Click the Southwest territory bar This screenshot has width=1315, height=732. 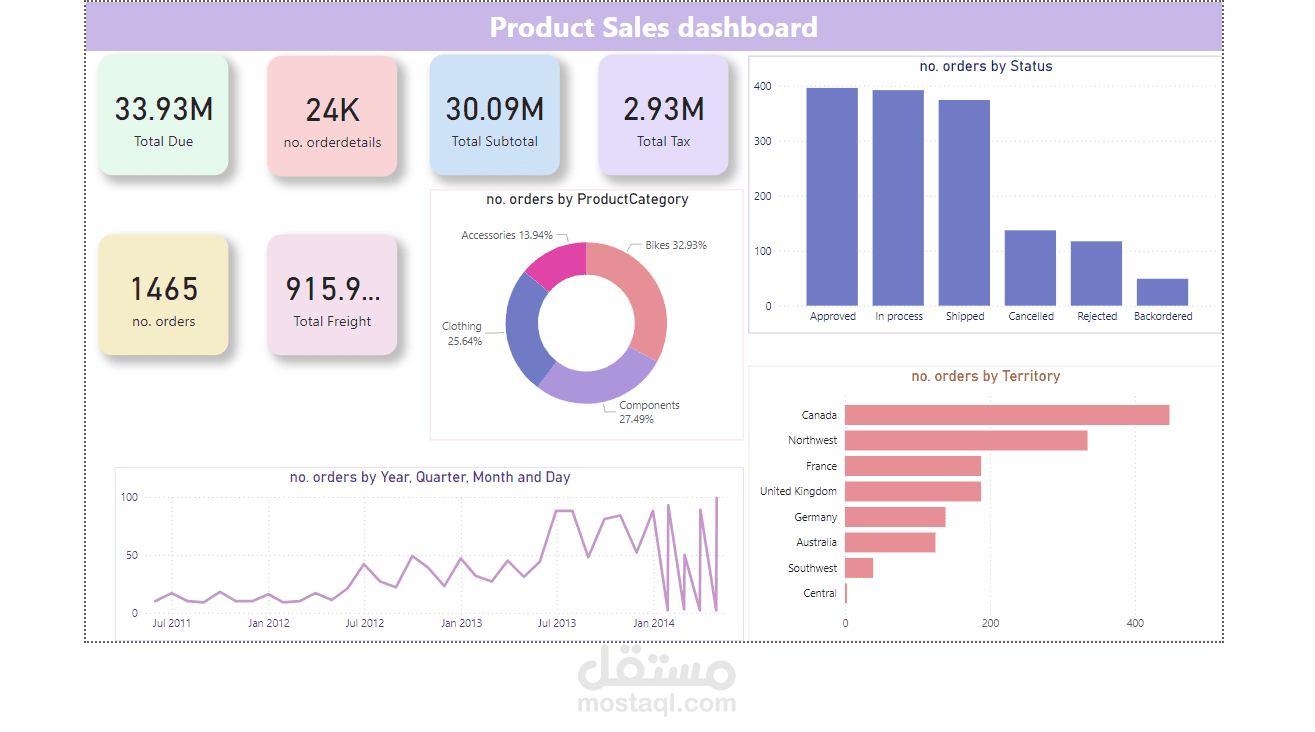click(859, 568)
